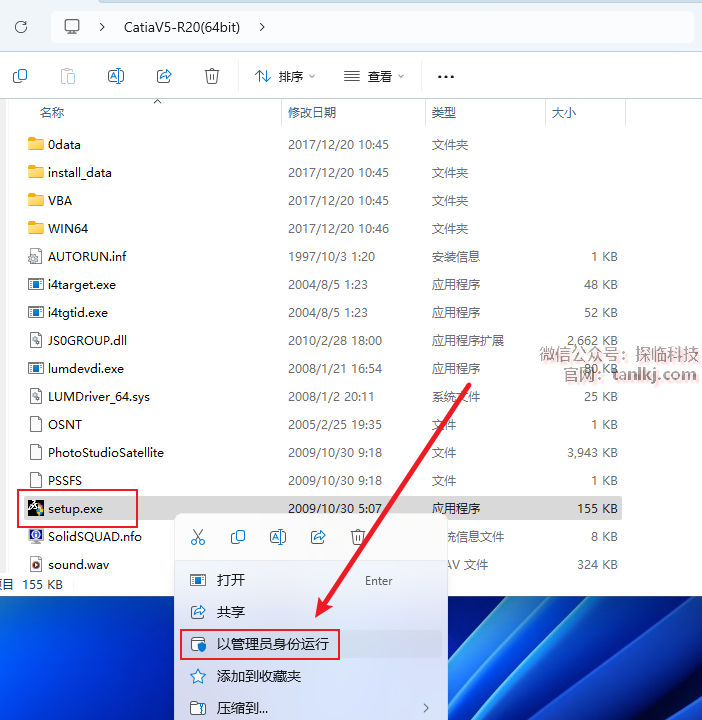Viewport: 702px width, 720px height.
Task: Select the setup.exe file
Action: pos(75,508)
